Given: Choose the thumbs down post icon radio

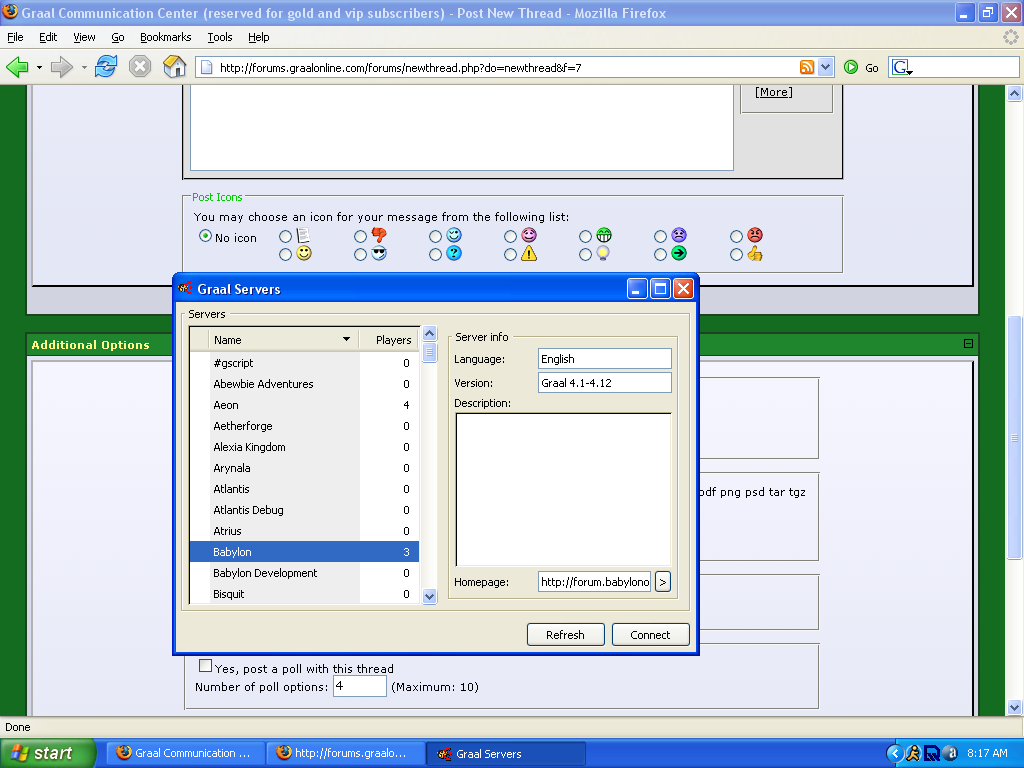Looking at the screenshot, I should 361,237.
